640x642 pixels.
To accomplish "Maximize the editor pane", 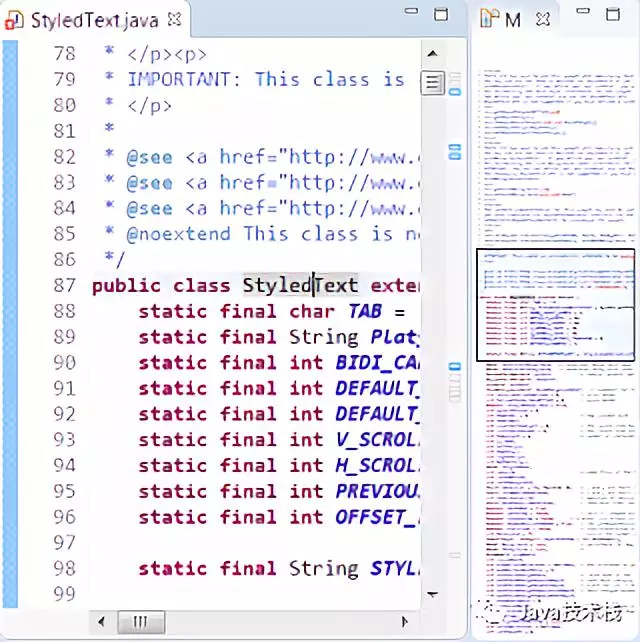I will 441,14.
